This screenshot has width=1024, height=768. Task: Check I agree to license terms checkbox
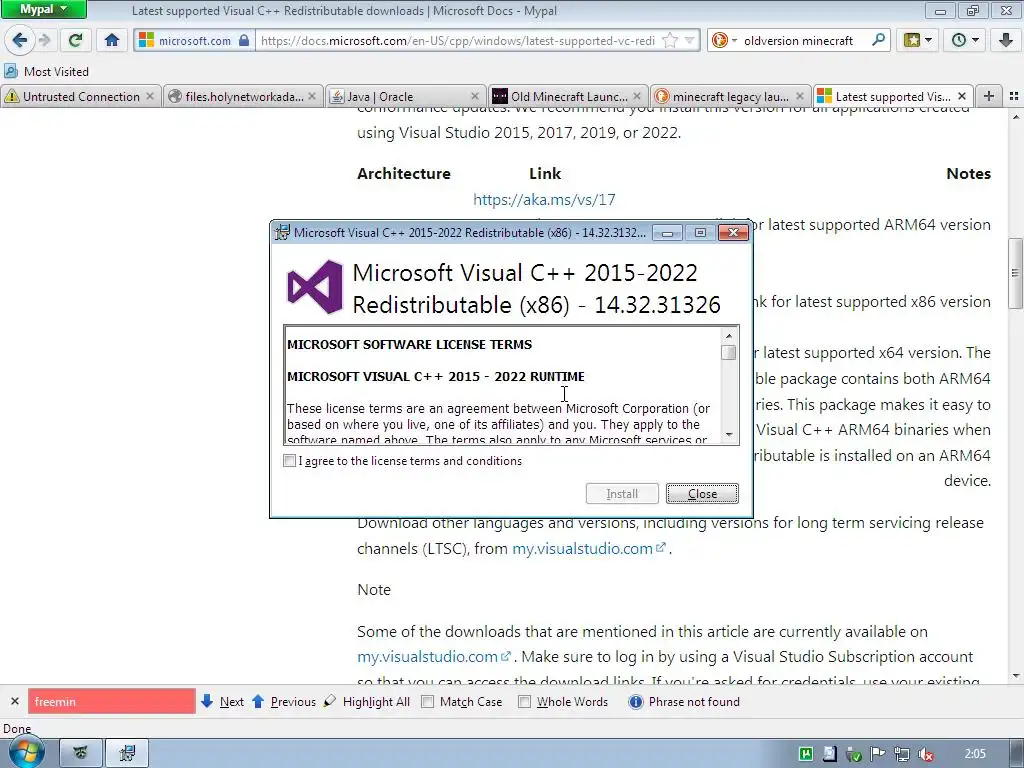click(289, 461)
